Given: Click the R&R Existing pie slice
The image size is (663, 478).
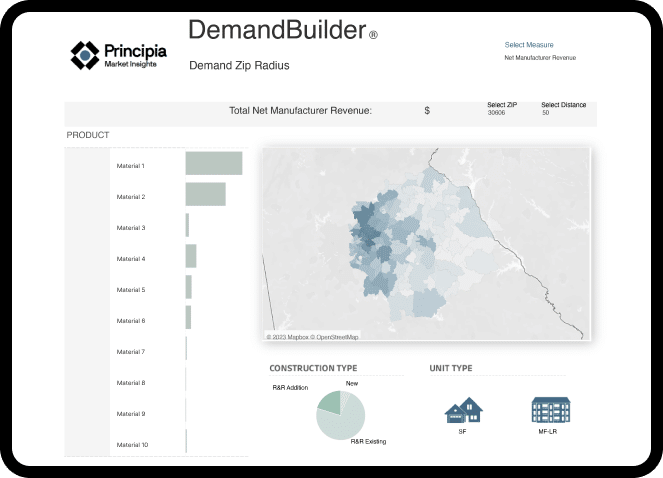Looking at the screenshot, I should click(345, 425).
